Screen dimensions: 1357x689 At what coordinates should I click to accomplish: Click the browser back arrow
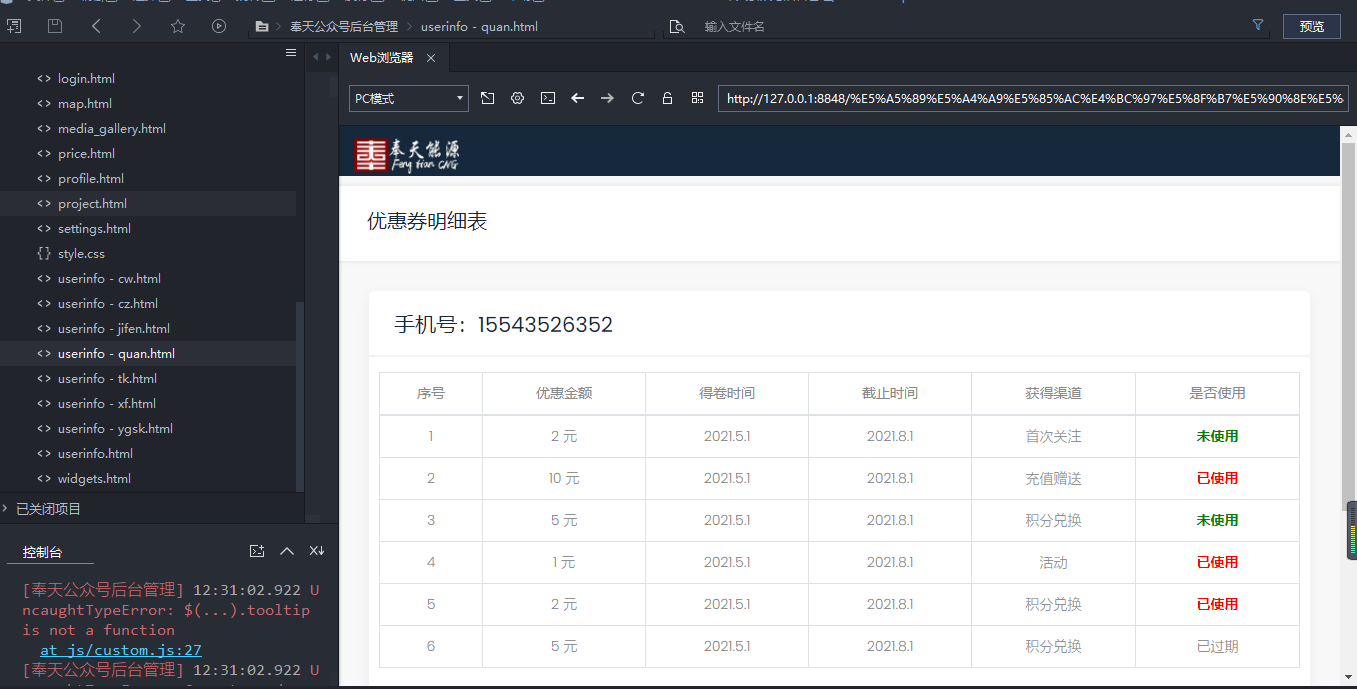tap(577, 98)
